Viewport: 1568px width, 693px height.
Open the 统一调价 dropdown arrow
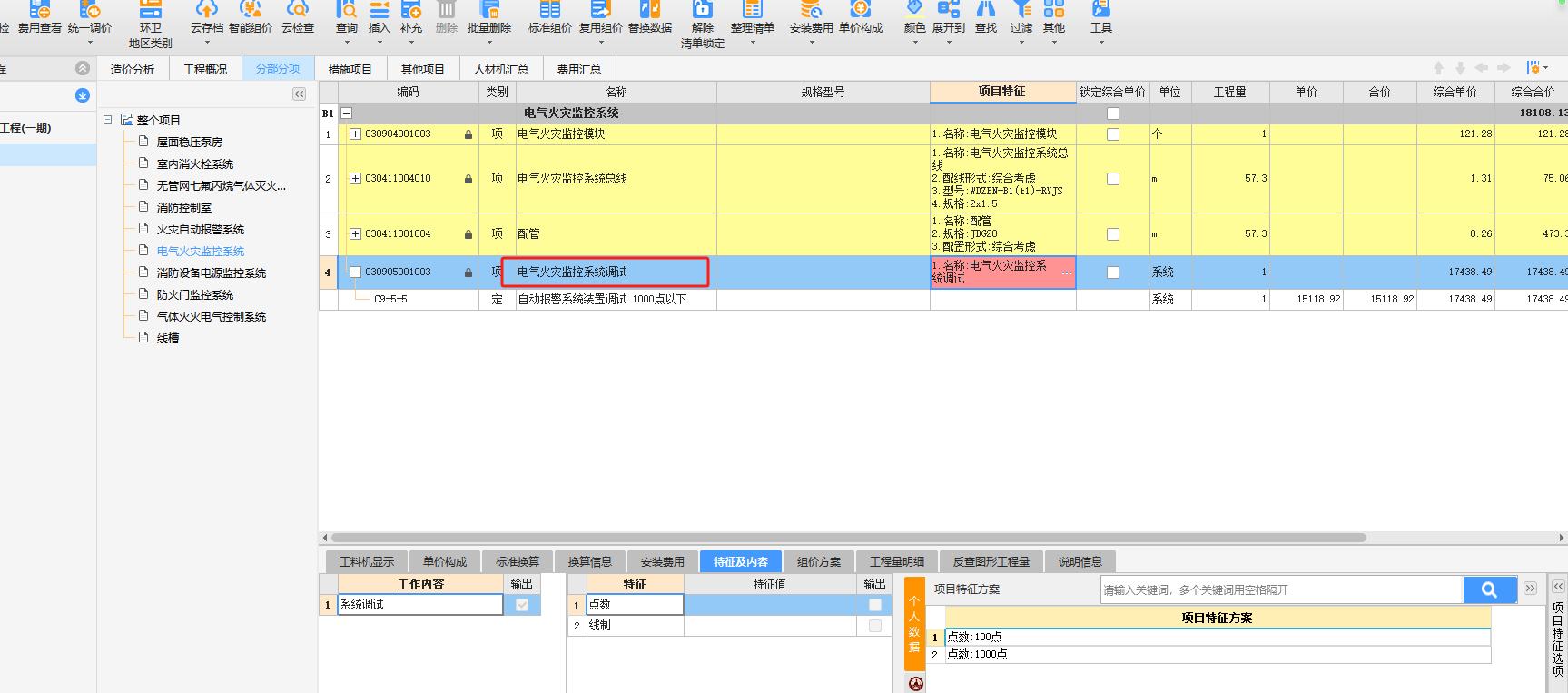coord(90,42)
